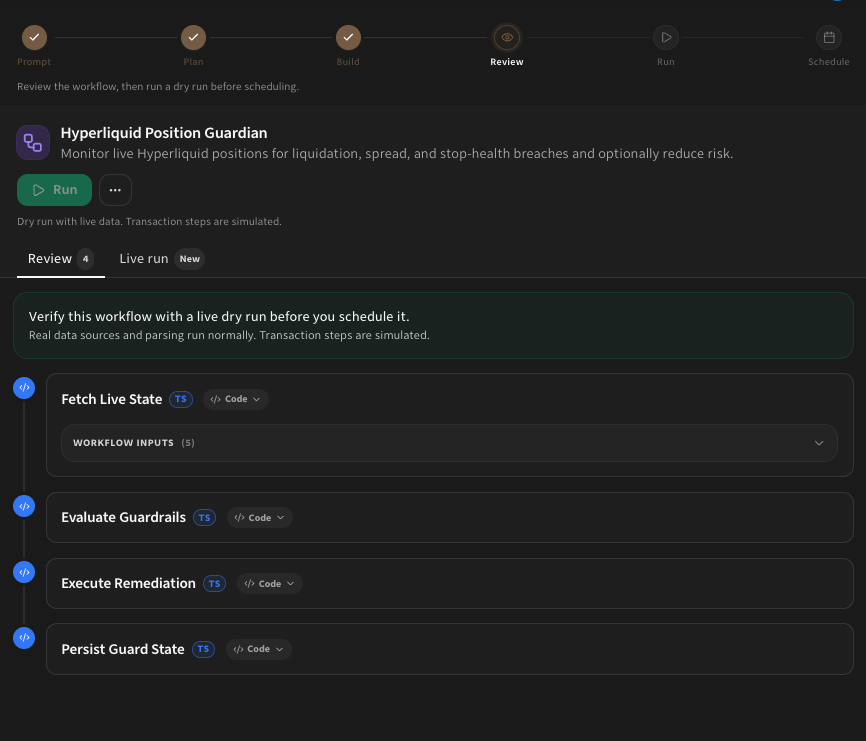Click the green Run button

click(x=54, y=190)
